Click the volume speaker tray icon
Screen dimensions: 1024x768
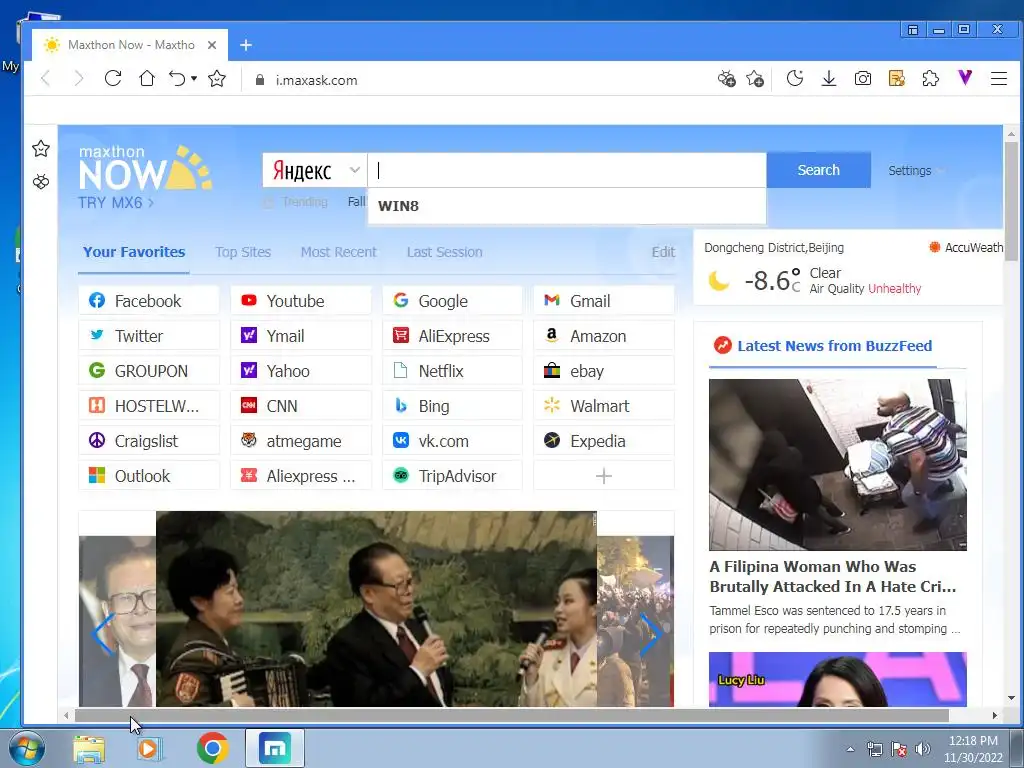[922, 748]
